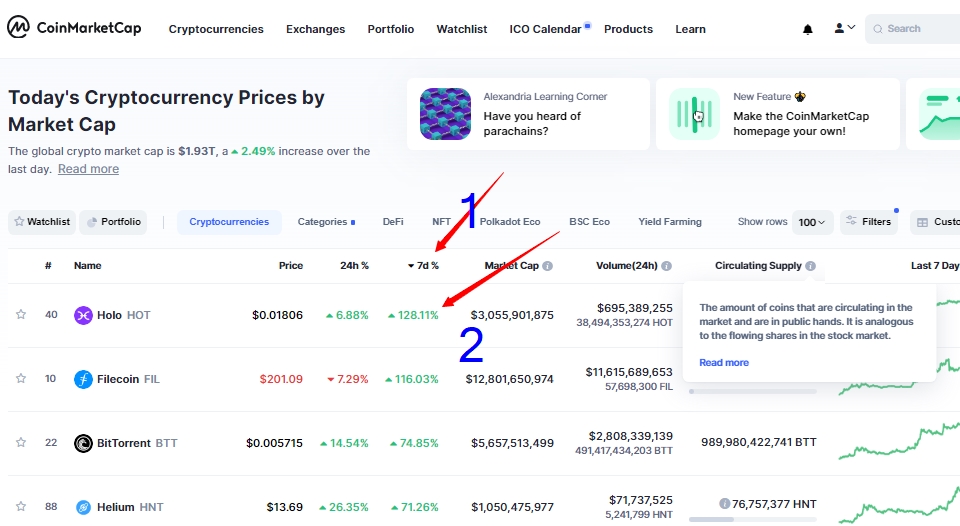Toggle watchlist star for Holo
The height and width of the screenshot is (526, 960).
[x=20, y=315]
